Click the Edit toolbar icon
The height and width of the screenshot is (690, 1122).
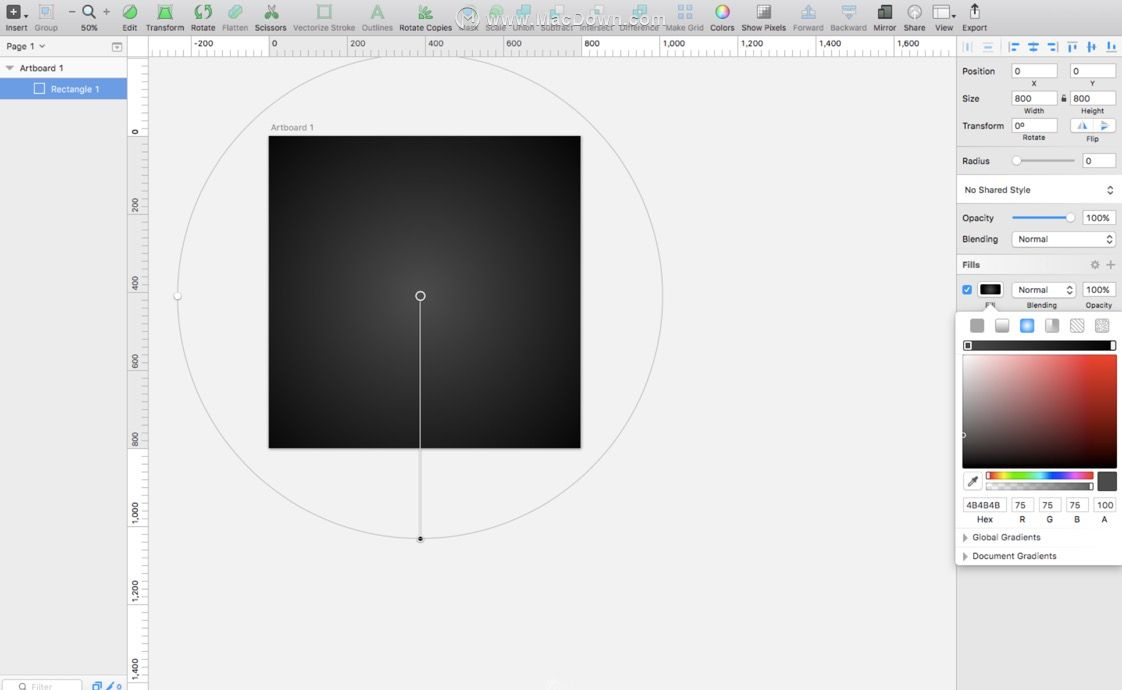130,12
